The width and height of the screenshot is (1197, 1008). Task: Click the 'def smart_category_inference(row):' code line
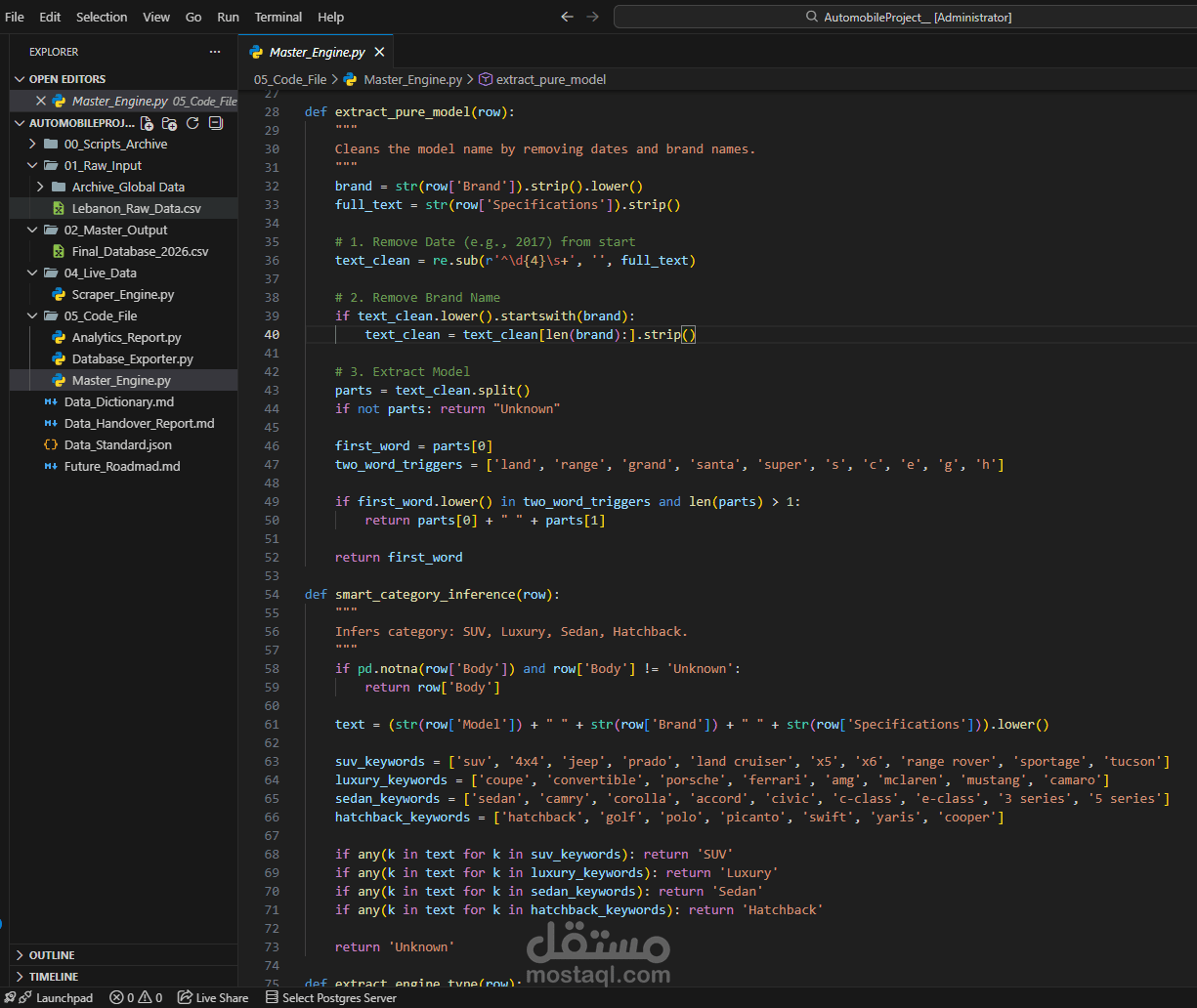click(x=432, y=594)
